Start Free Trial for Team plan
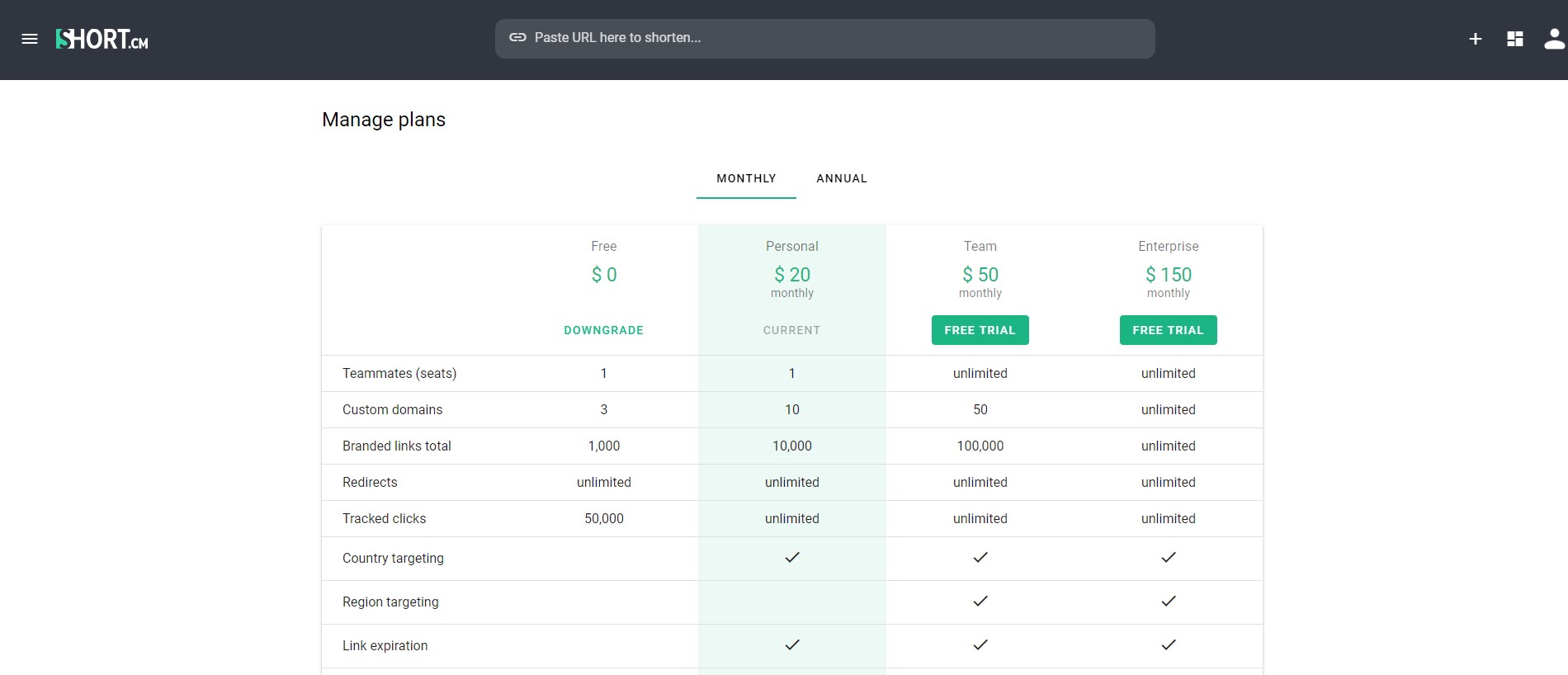This screenshot has width=1568, height=675. (x=980, y=330)
